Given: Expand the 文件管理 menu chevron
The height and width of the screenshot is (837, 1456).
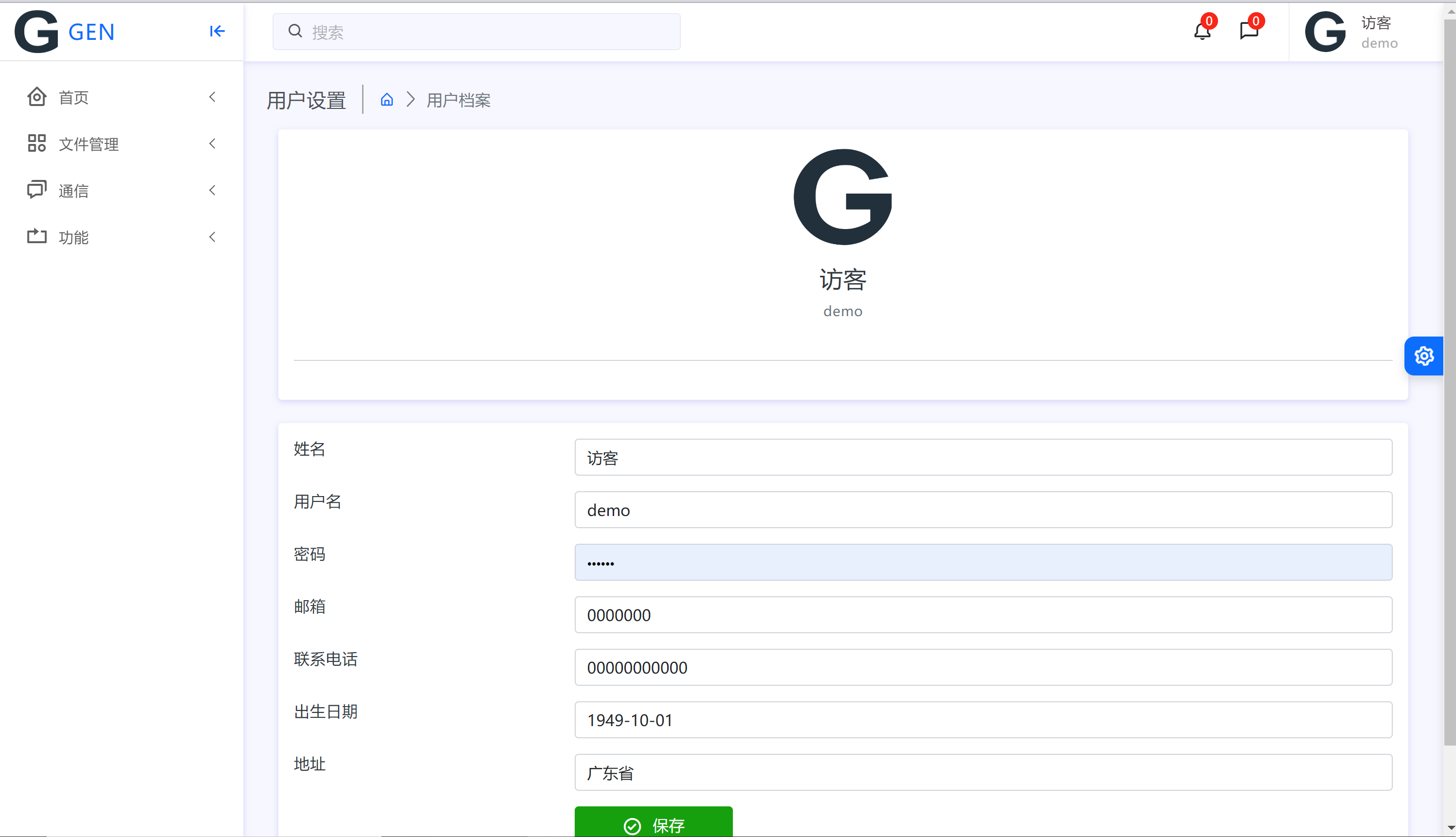Looking at the screenshot, I should (213, 143).
